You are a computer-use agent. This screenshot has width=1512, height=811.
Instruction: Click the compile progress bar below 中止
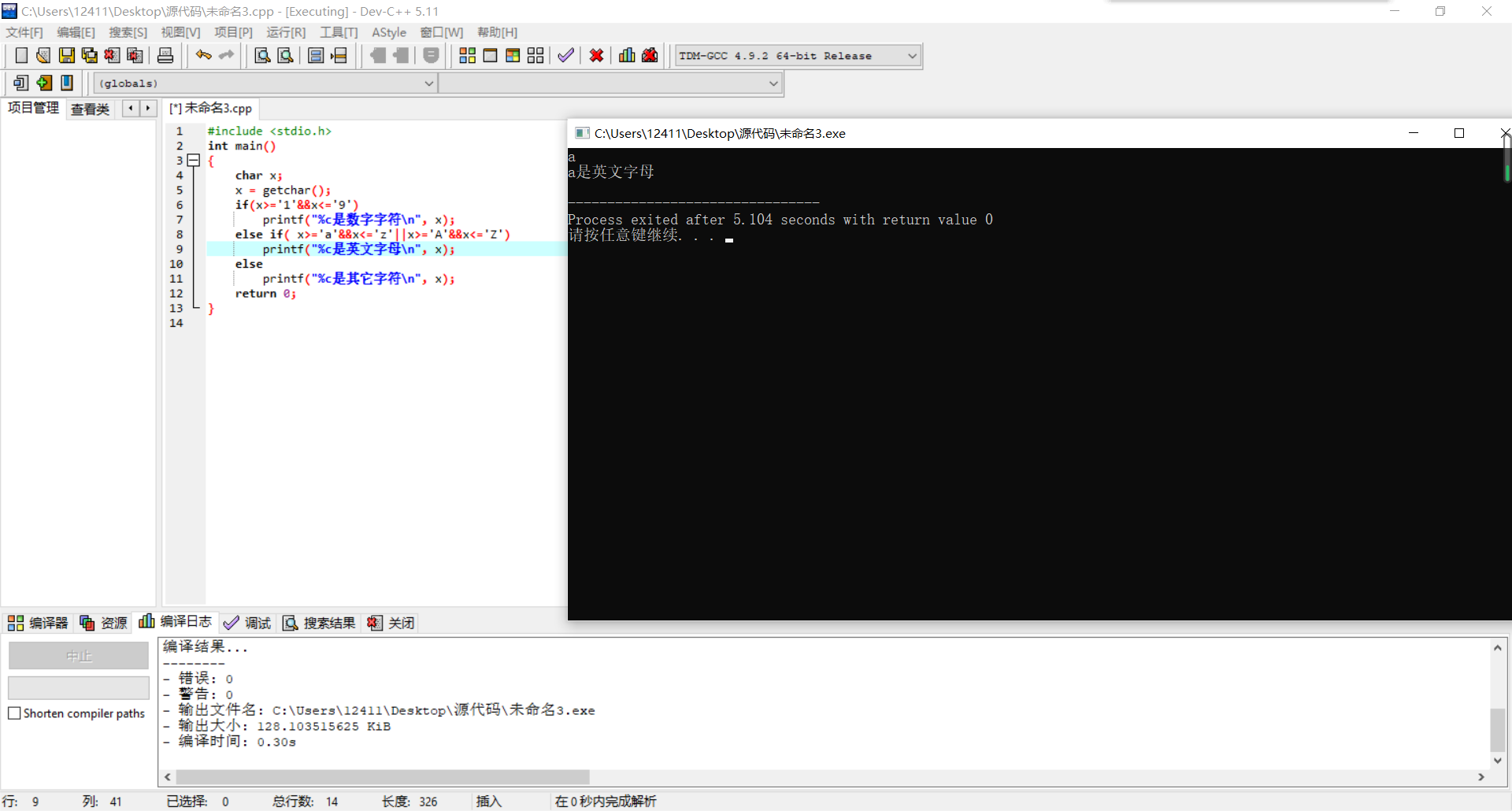(79, 688)
